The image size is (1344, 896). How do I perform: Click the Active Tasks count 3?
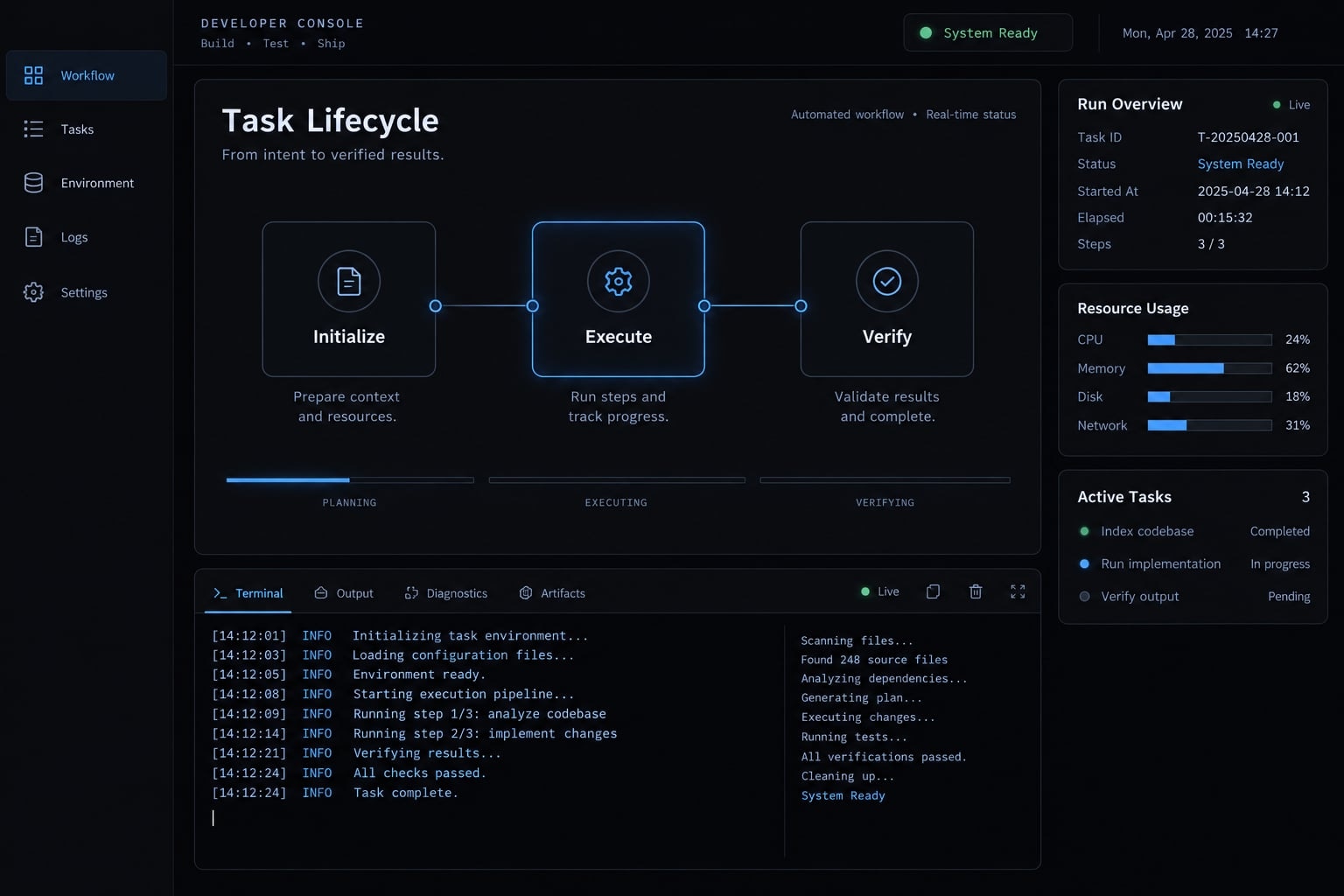click(x=1305, y=497)
